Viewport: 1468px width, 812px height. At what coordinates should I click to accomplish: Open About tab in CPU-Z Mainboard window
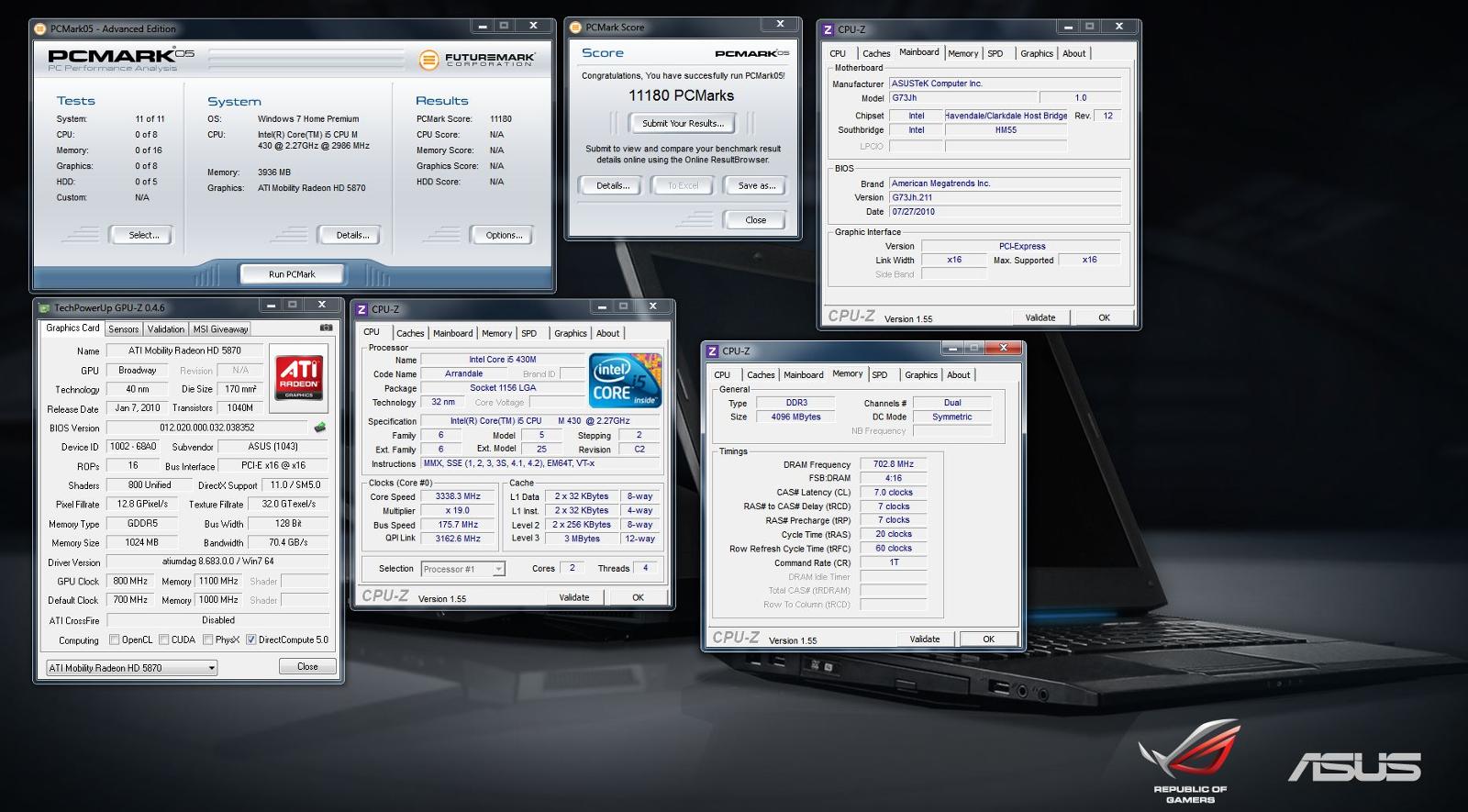(1074, 53)
